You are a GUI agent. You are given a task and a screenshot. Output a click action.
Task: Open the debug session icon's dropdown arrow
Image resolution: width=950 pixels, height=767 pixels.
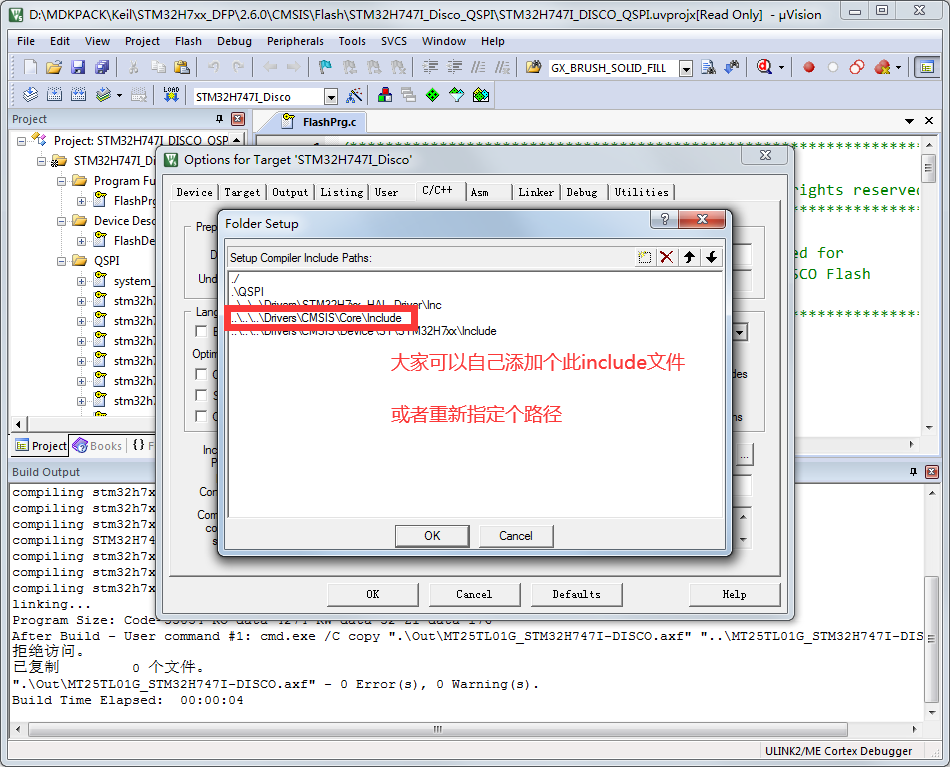[781, 68]
